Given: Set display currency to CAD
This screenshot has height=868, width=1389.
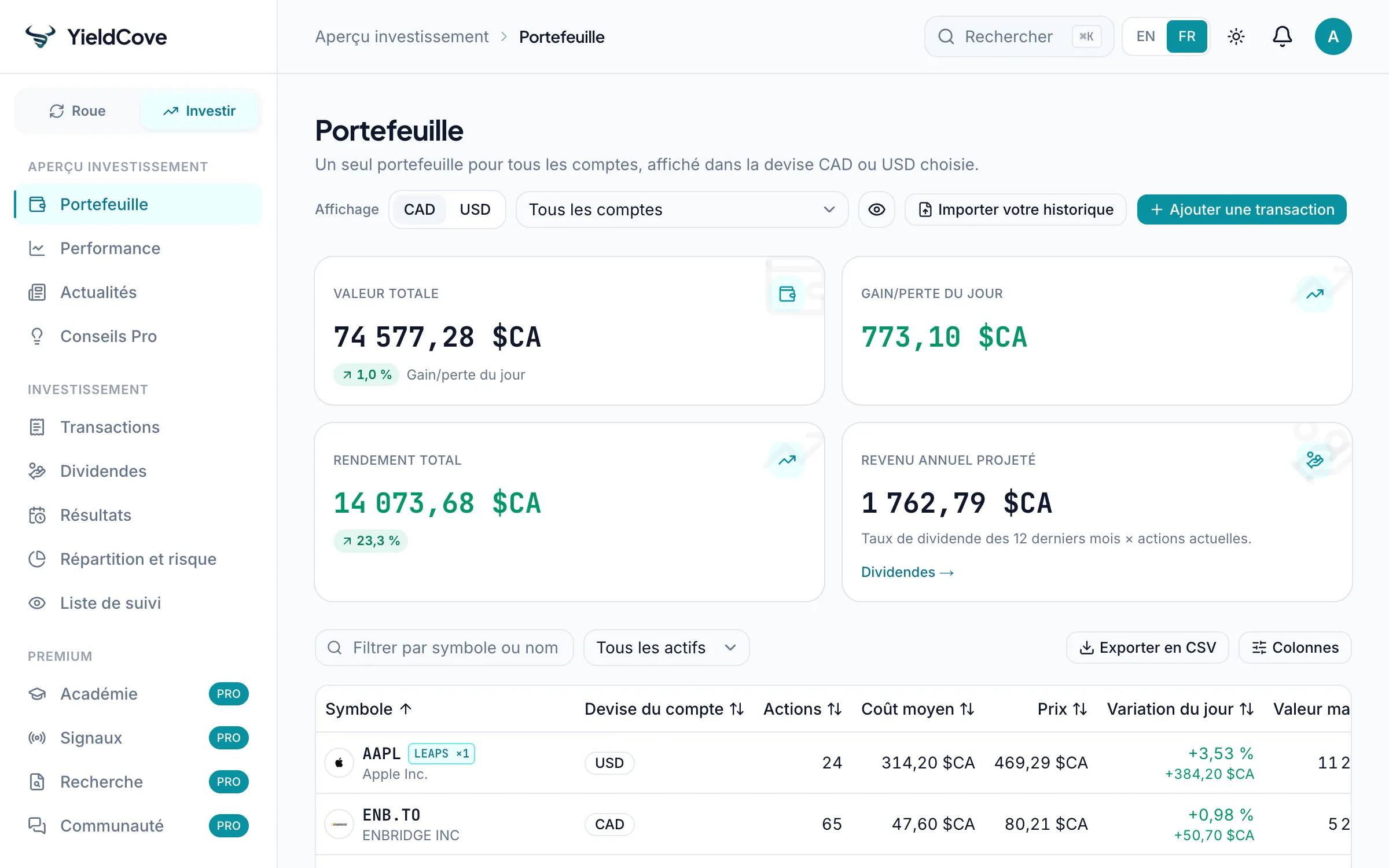Looking at the screenshot, I should (420, 209).
